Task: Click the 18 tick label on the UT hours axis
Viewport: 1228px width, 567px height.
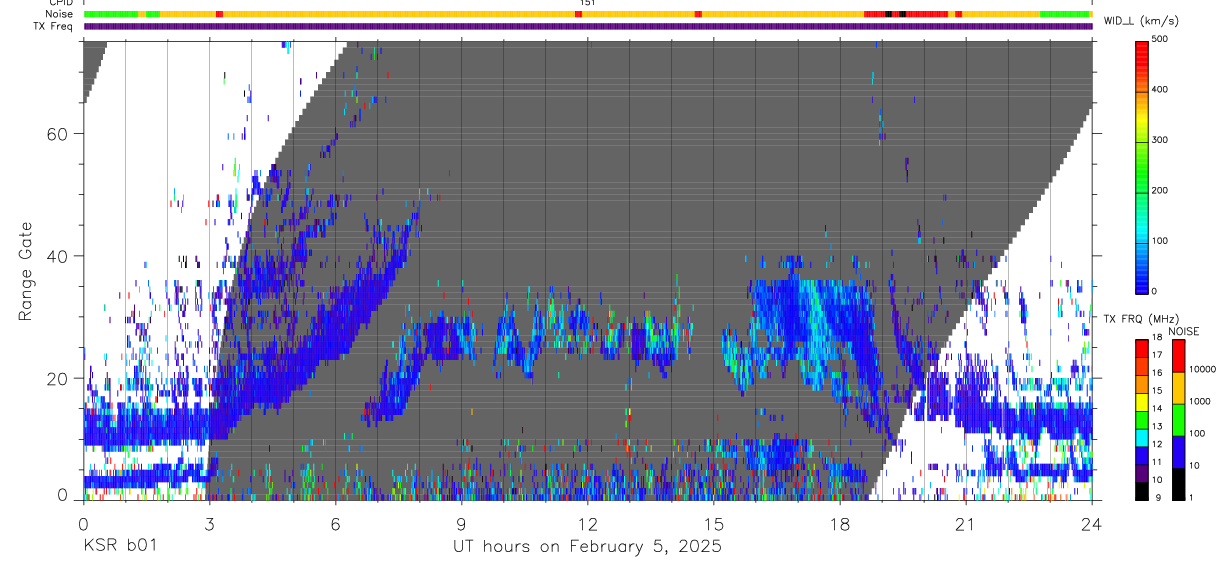Action: click(840, 523)
